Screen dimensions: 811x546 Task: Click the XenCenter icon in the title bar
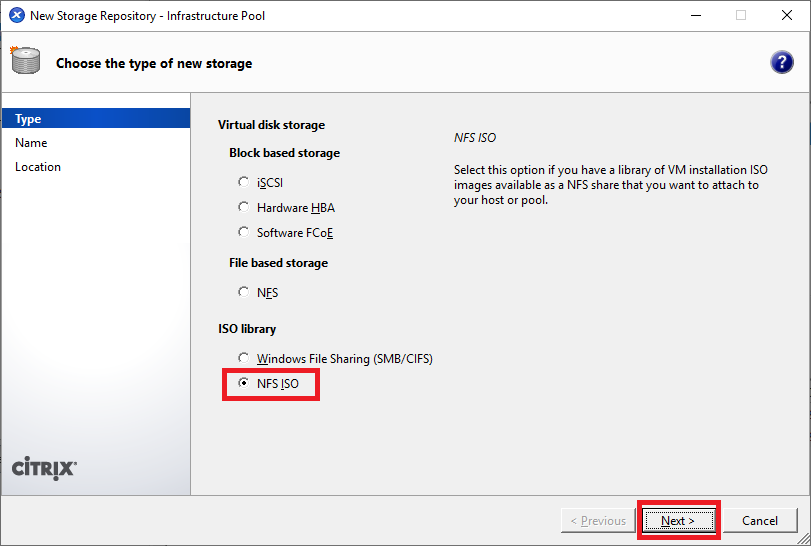point(16,16)
